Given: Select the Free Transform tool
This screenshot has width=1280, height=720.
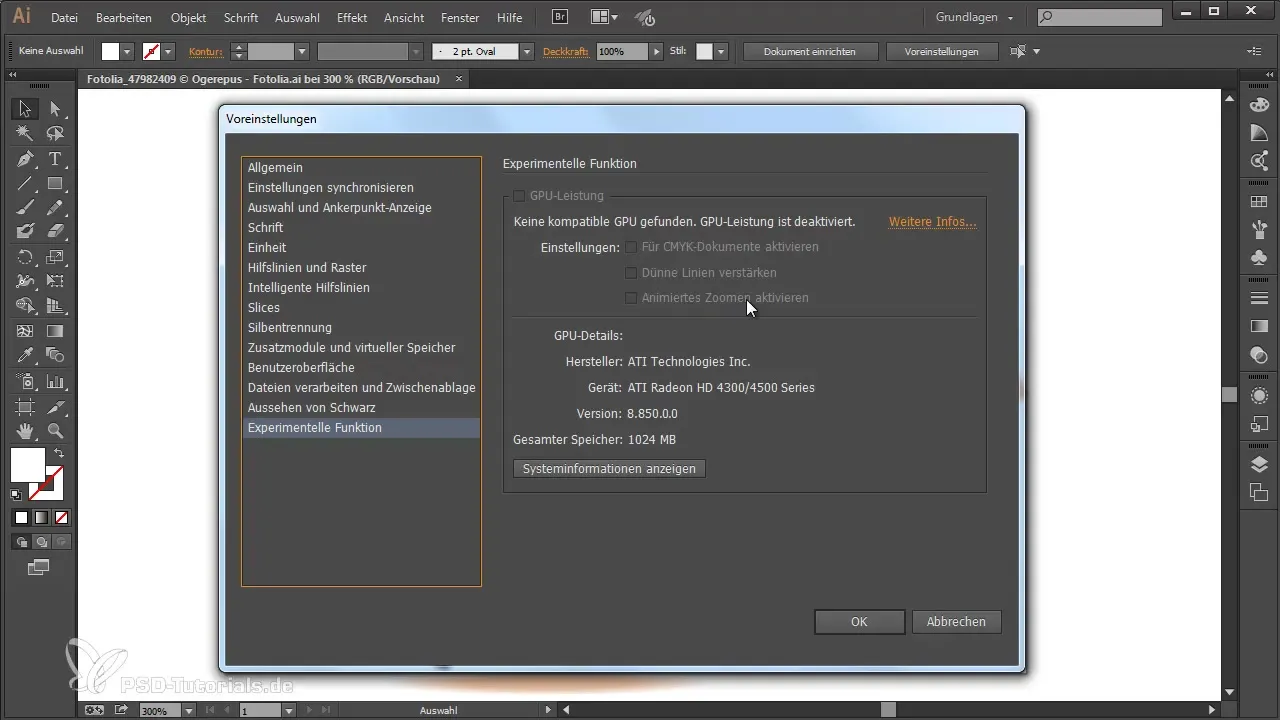Looking at the screenshot, I should coord(55,282).
